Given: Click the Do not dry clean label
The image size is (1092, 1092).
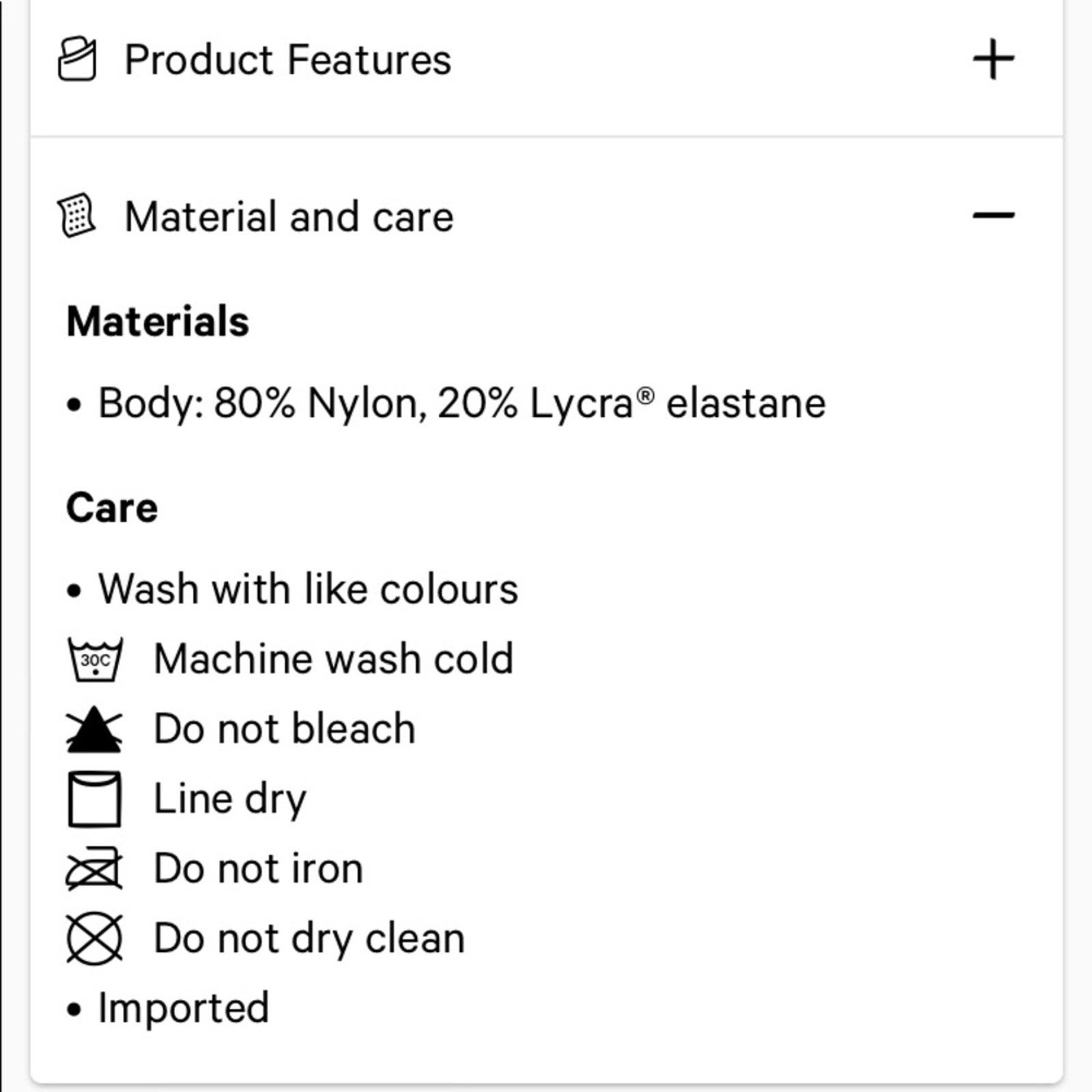Looking at the screenshot, I should tap(310, 938).
